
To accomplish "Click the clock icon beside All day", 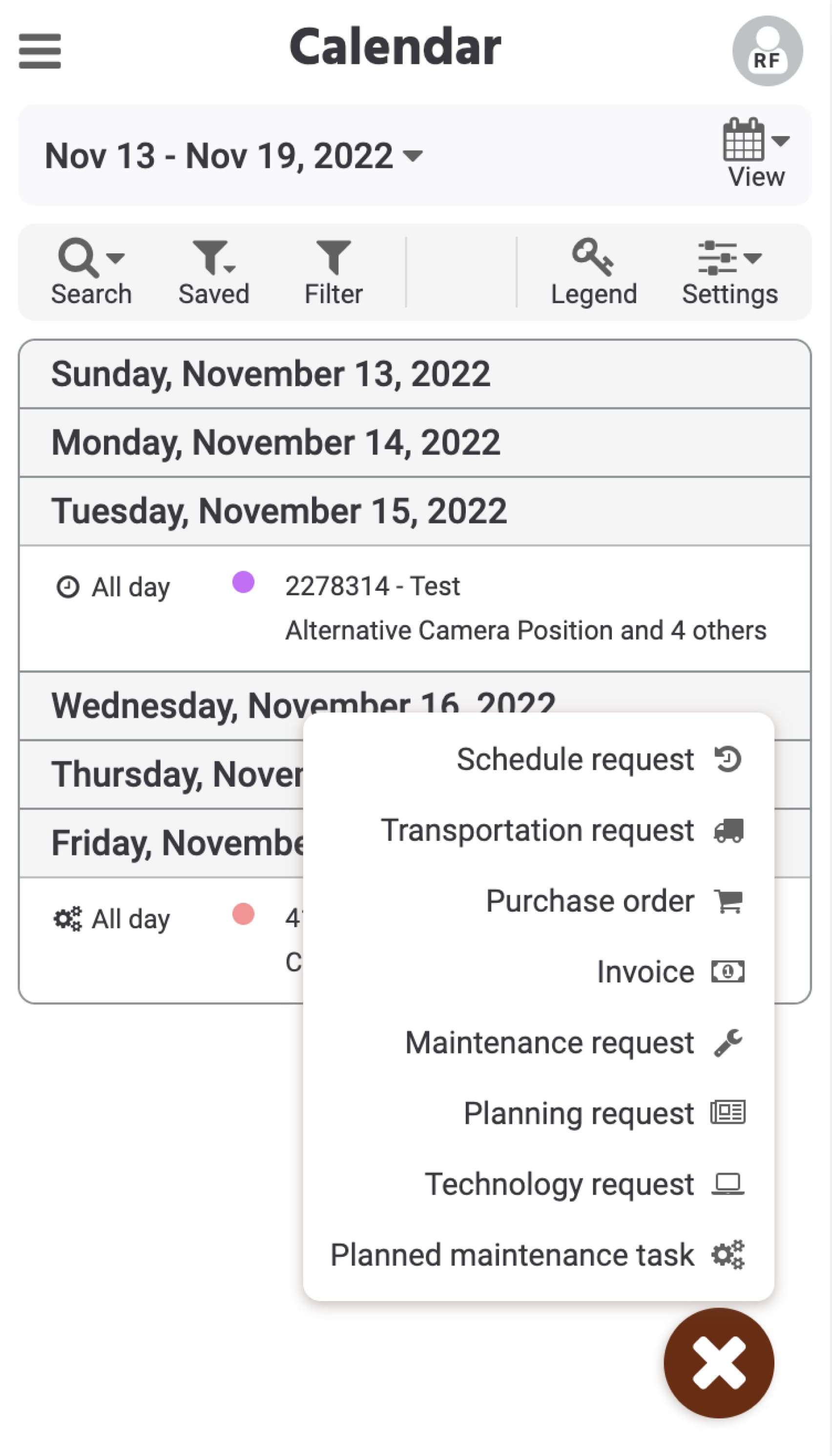I will pyautogui.click(x=67, y=587).
